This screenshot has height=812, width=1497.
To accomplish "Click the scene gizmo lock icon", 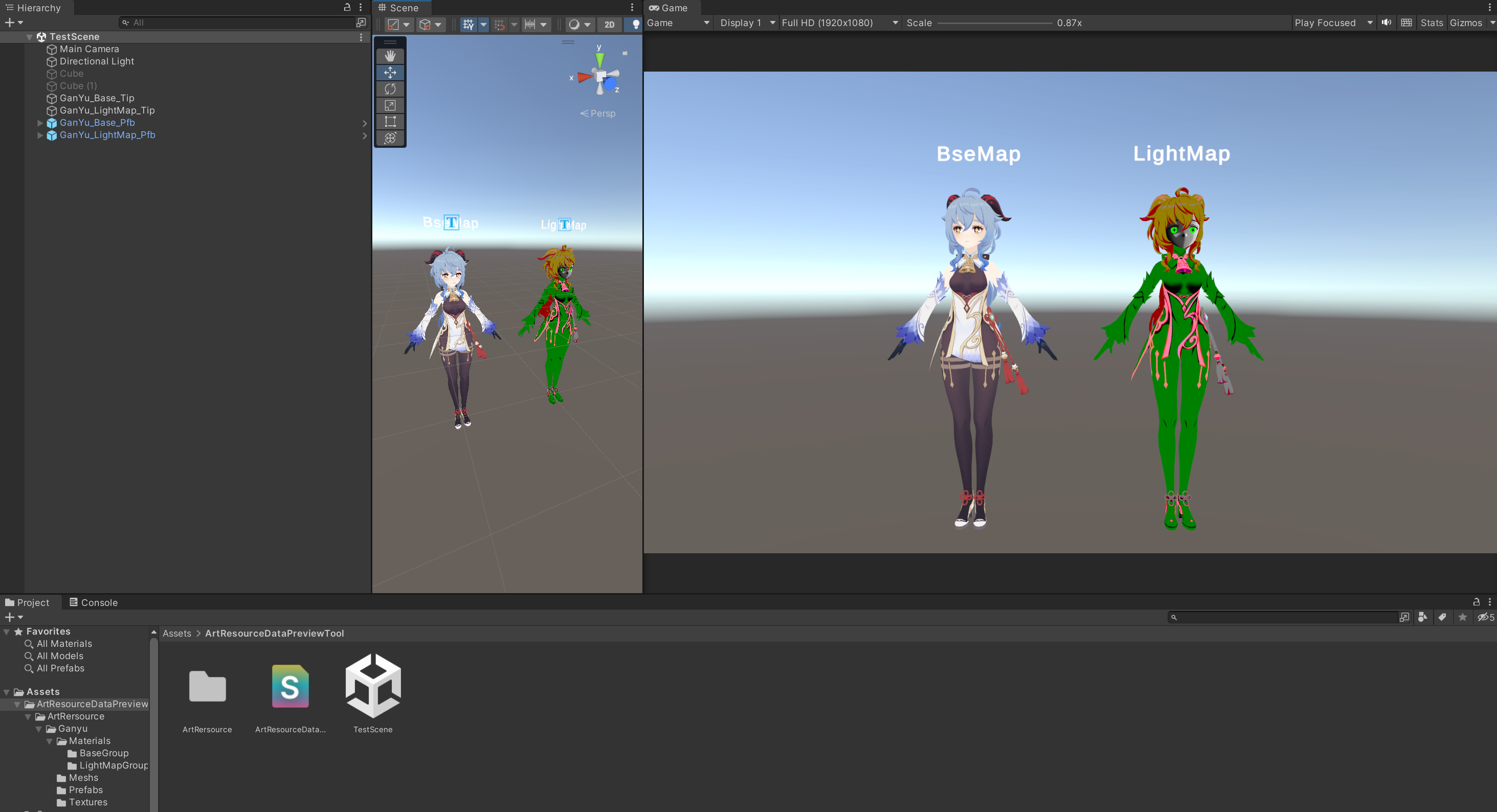I will tap(624, 53).
